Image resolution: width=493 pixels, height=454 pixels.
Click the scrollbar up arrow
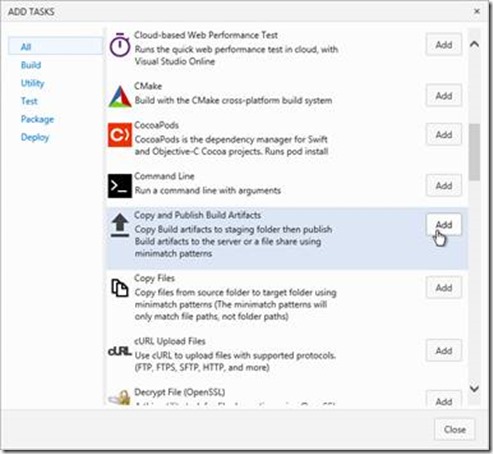[474, 44]
